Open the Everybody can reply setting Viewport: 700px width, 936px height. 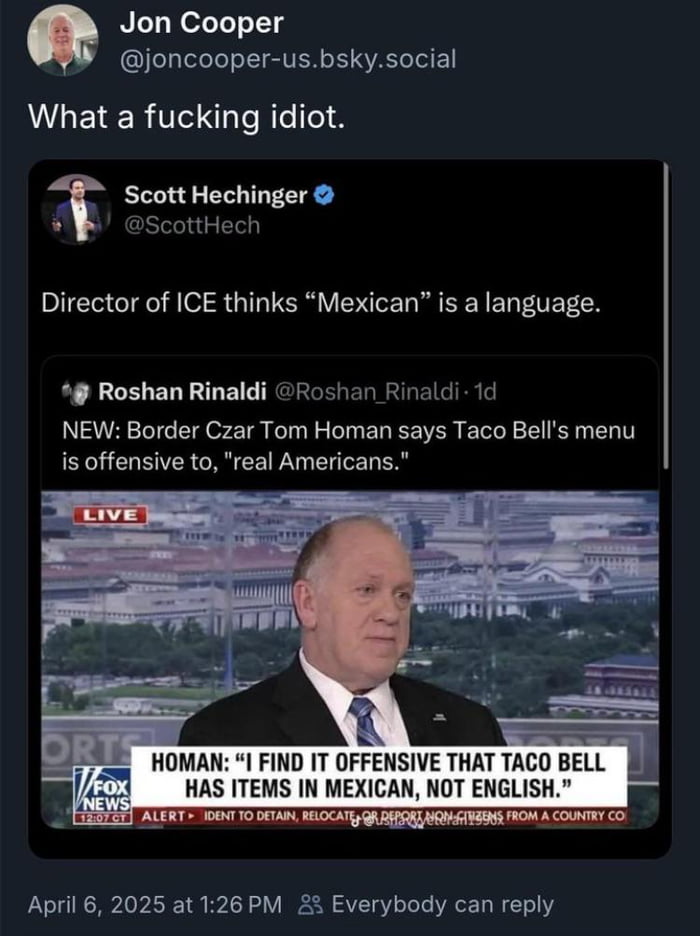[441, 905]
